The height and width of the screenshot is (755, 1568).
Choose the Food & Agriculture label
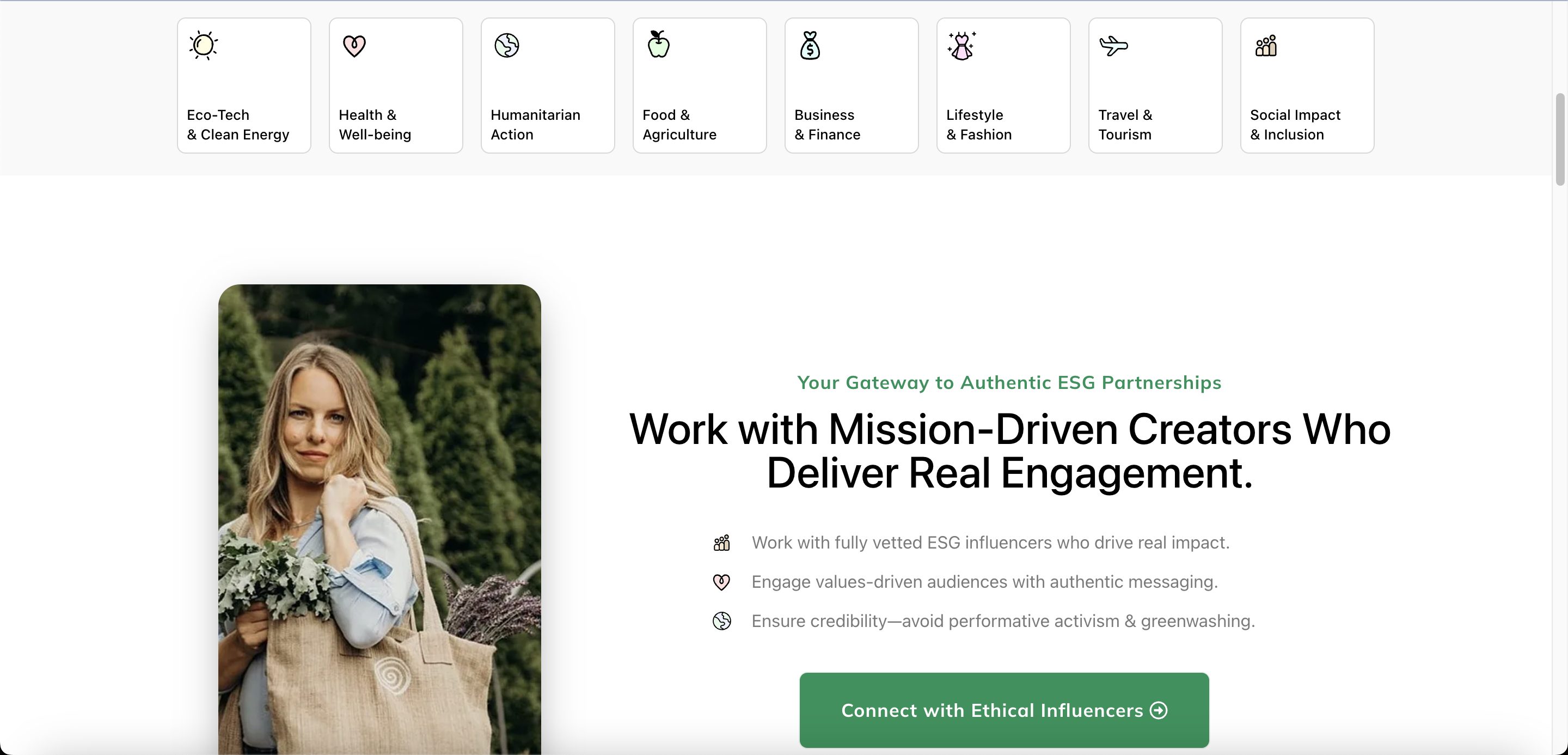coord(679,125)
